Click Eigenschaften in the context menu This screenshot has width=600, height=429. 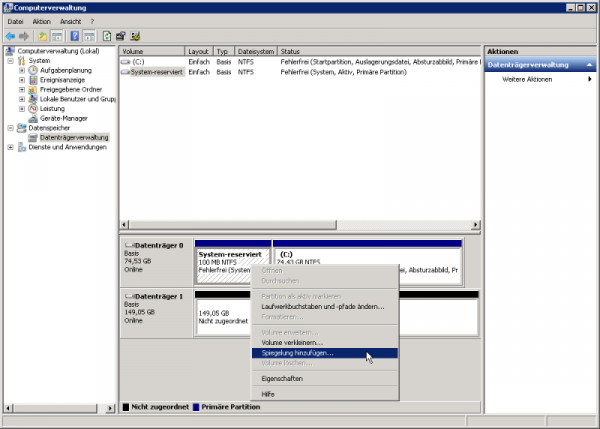click(x=281, y=379)
